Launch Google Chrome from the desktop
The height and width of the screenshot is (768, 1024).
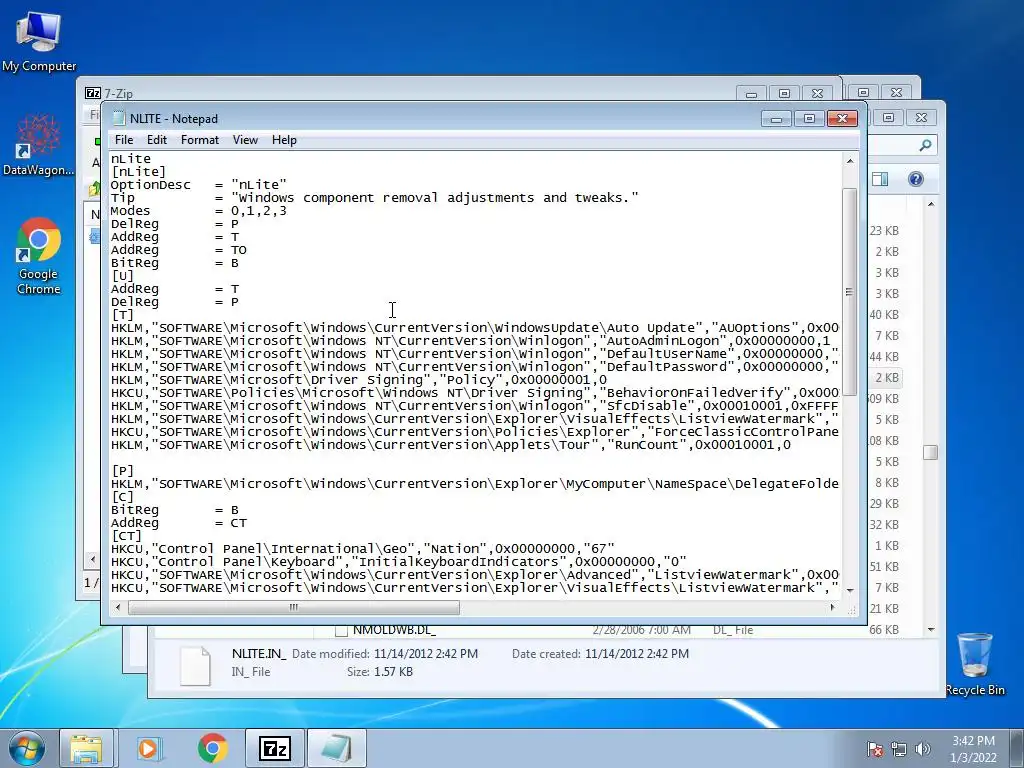click(39, 256)
